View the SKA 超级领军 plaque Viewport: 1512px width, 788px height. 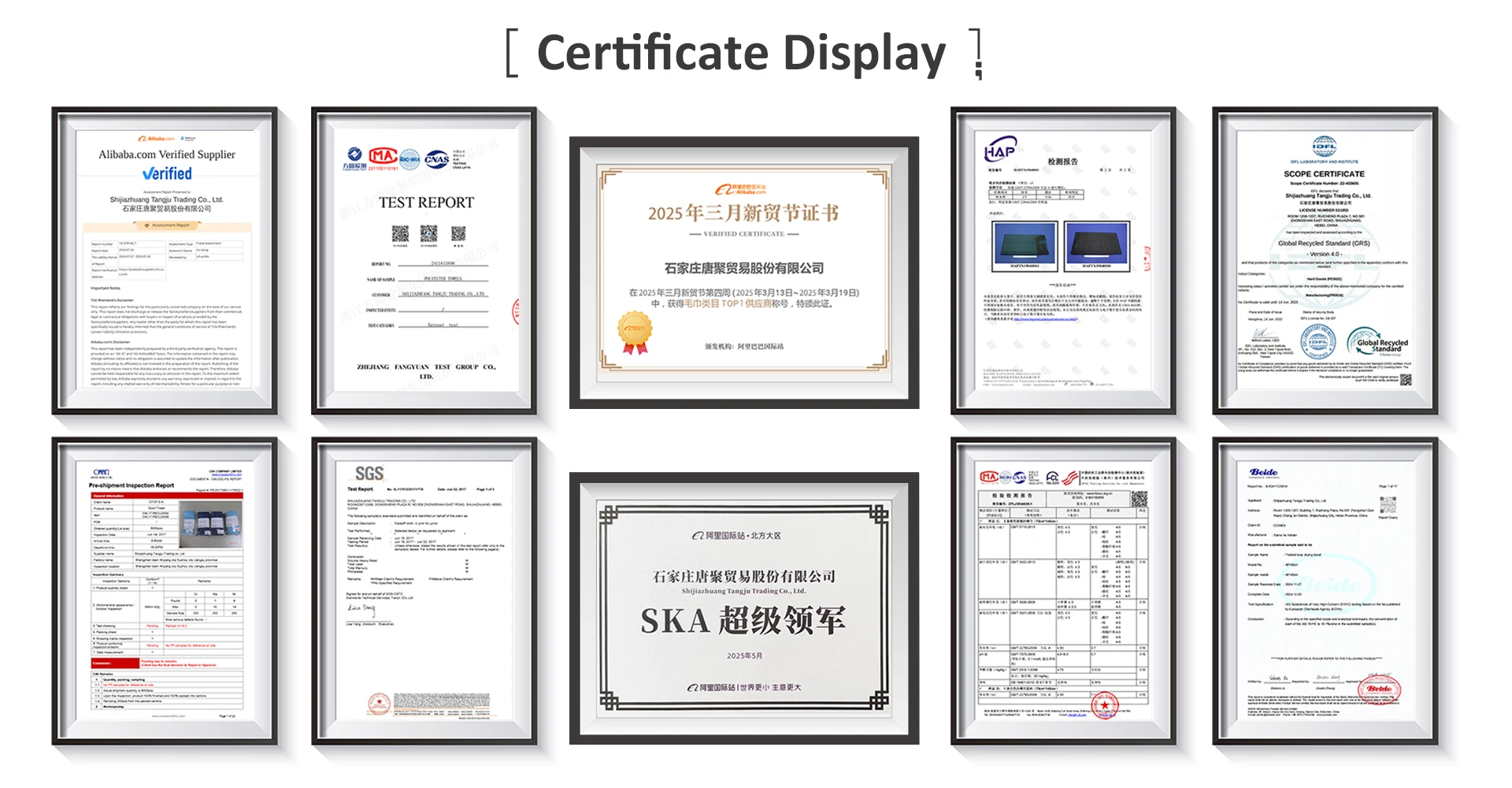(x=744, y=608)
